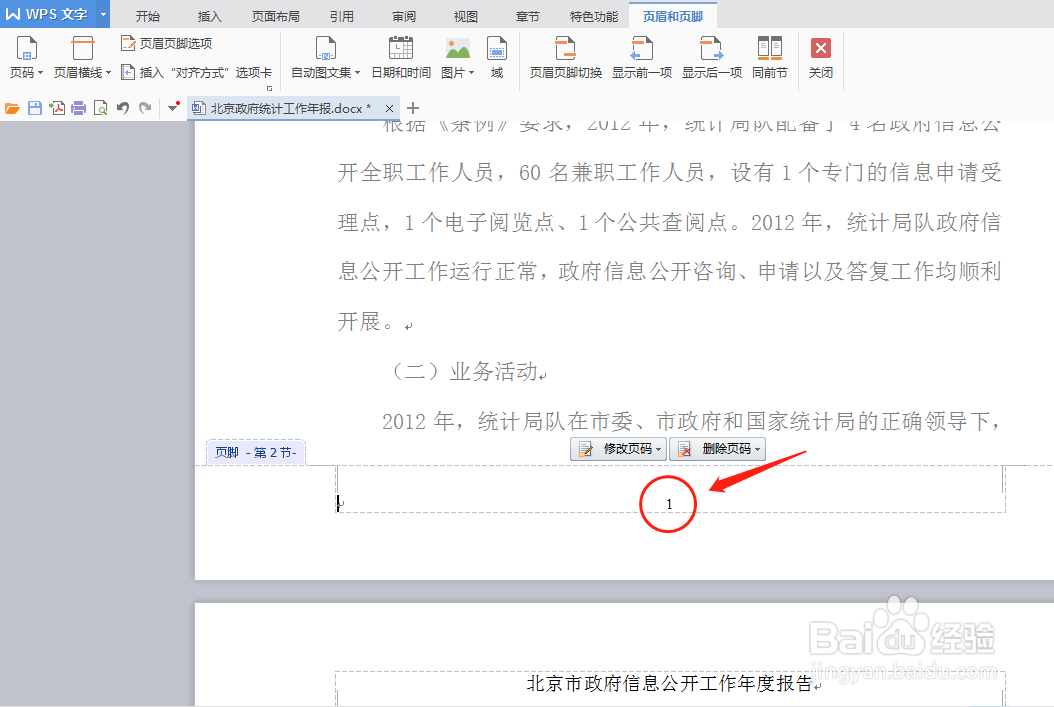Open the 章节 tab

point(528,16)
